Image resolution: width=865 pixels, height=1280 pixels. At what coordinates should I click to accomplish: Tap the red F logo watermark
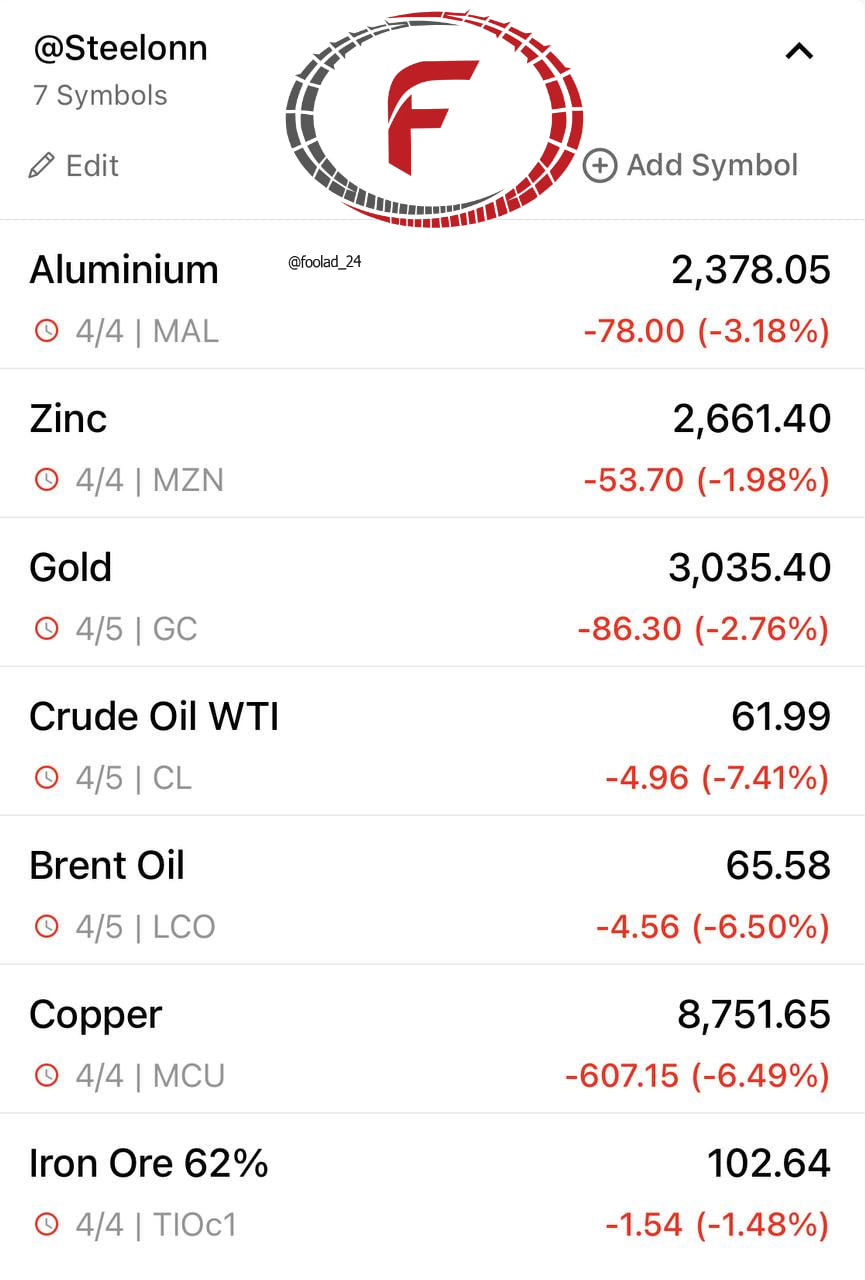433,117
